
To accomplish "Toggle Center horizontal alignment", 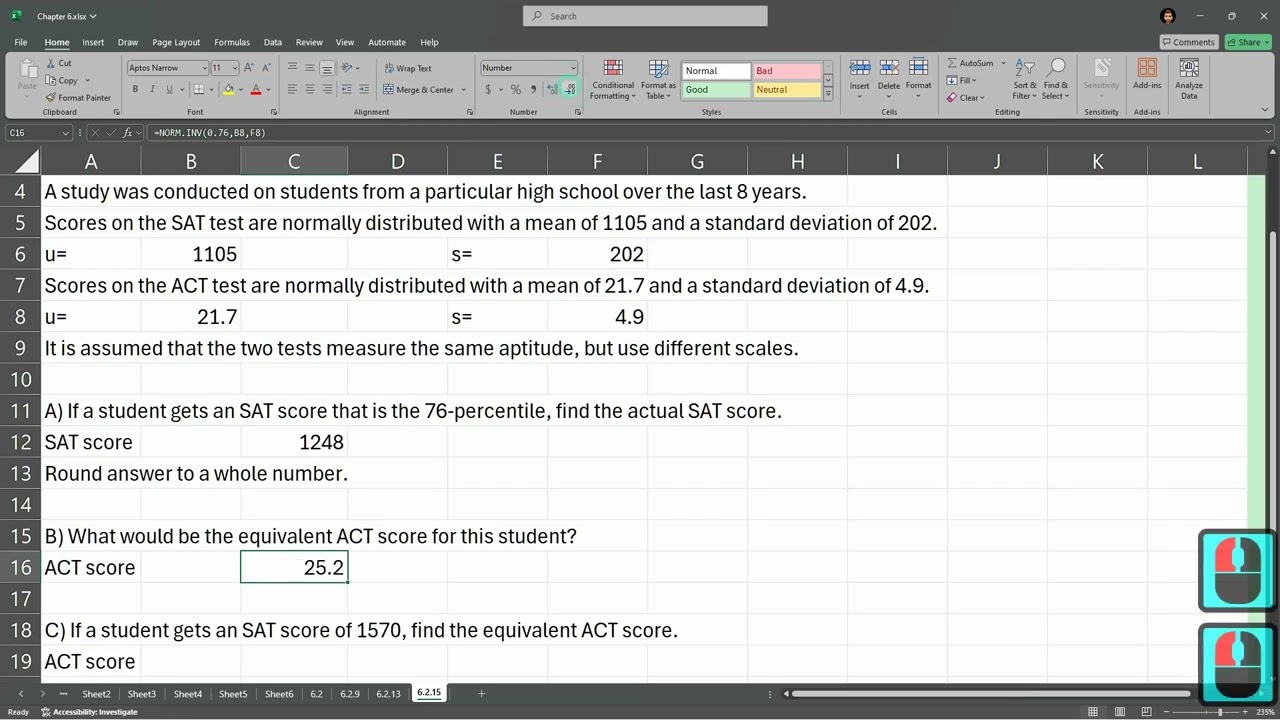I will tap(310, 90).
